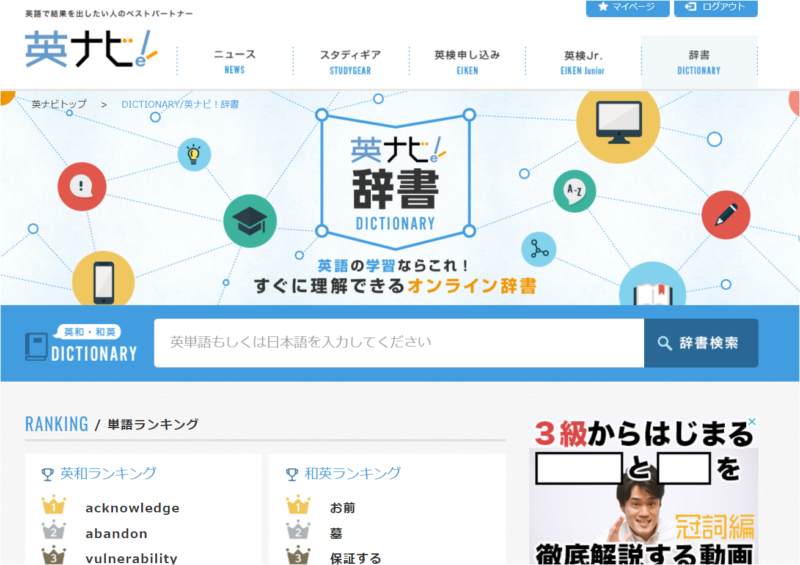The width and height of the screenshot is (800, 565).
Task: Open the ranked word 墓
Action: coord(336,533)
